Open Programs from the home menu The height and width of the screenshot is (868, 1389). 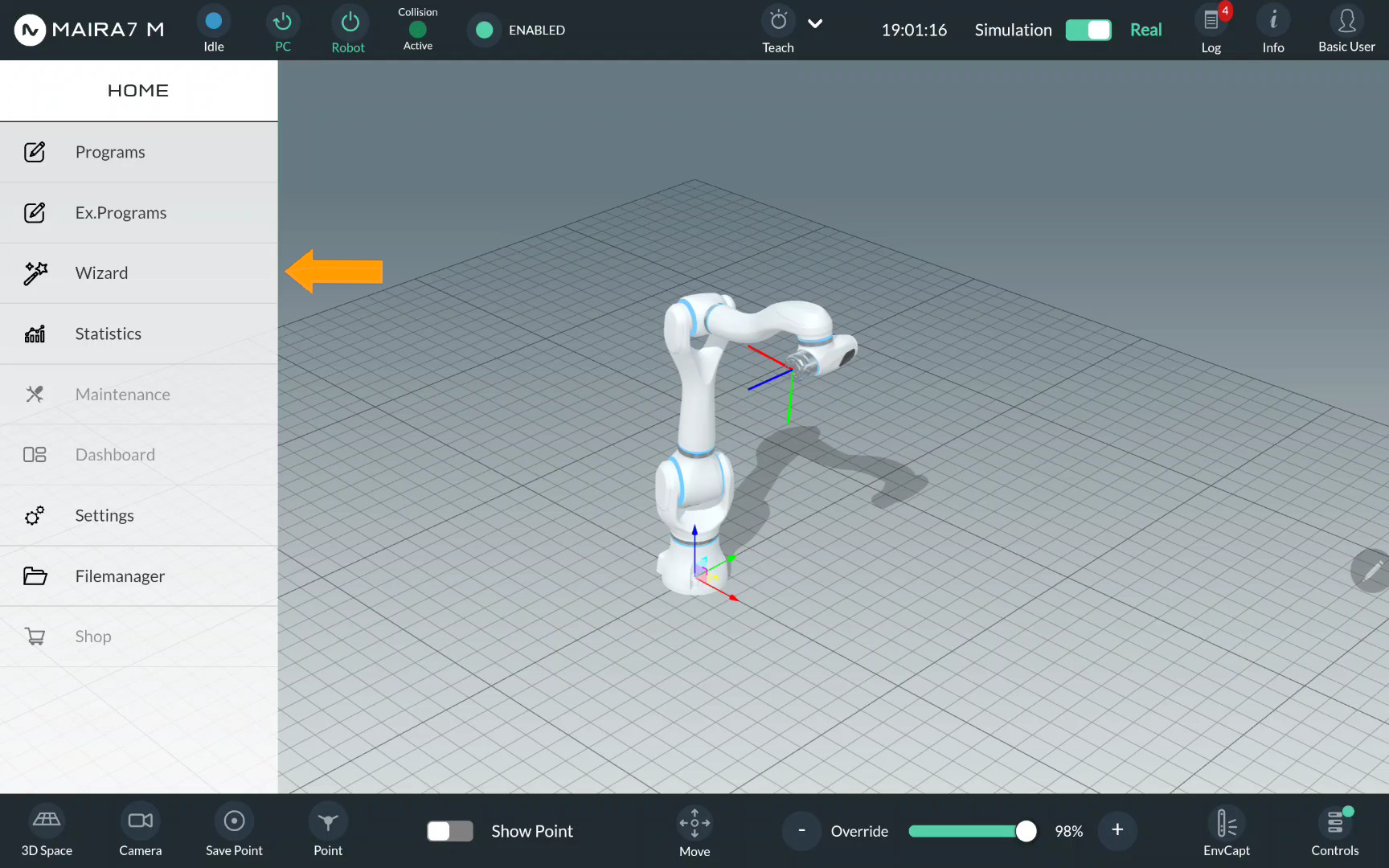pyautogui.click(x=139, y=152)
